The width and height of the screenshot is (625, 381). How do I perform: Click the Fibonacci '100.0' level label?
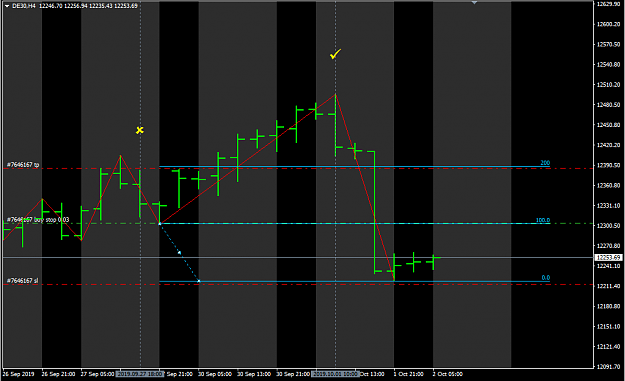pyautogui.click(x=542, y=220)
